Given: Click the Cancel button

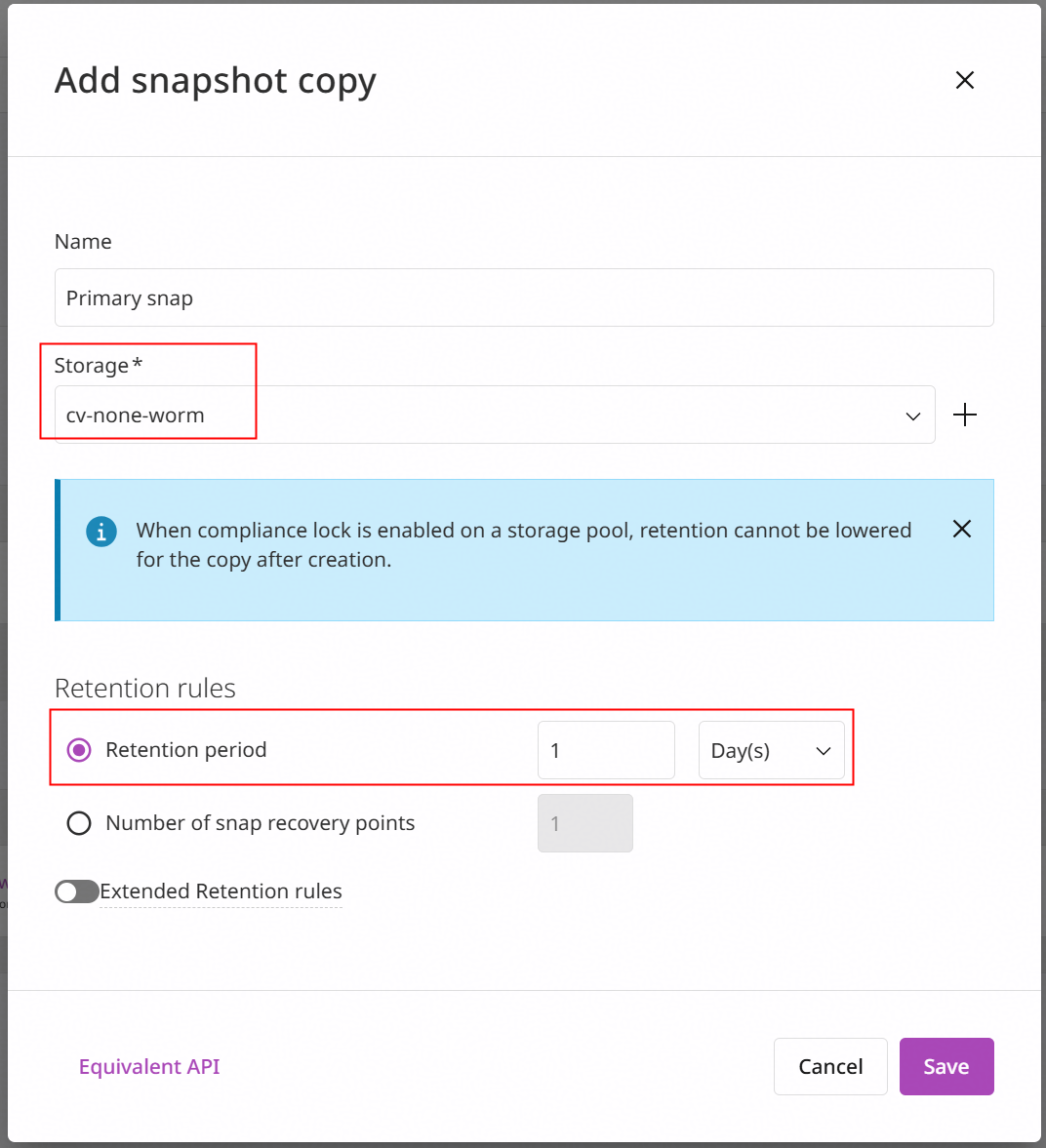Looking at the screenshot, I should 830,1066.
